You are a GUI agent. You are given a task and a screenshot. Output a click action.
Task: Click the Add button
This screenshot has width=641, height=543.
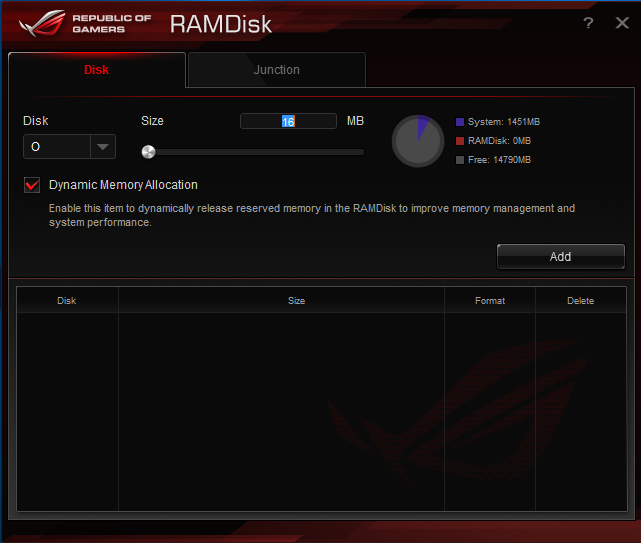click(x=560, y=257)
